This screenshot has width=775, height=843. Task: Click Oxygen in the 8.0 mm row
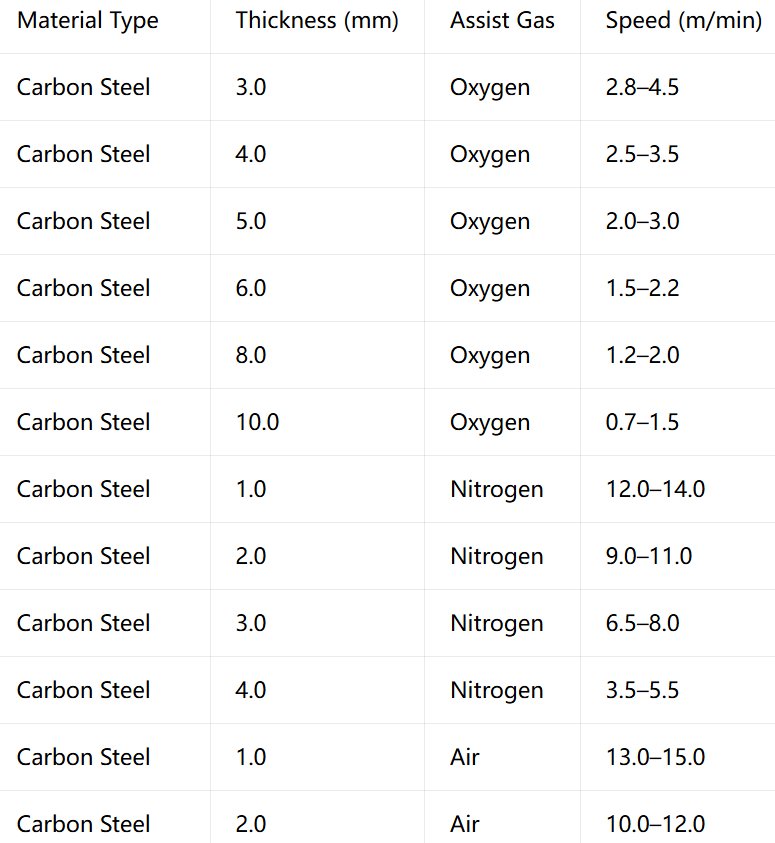click(490, 356)
